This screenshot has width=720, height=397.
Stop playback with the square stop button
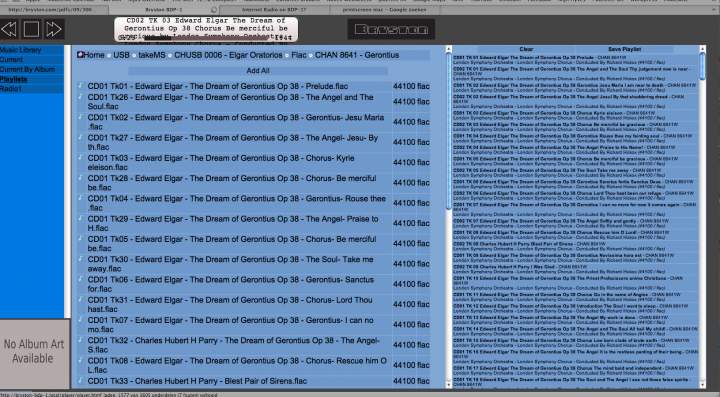tap(31, 29)
